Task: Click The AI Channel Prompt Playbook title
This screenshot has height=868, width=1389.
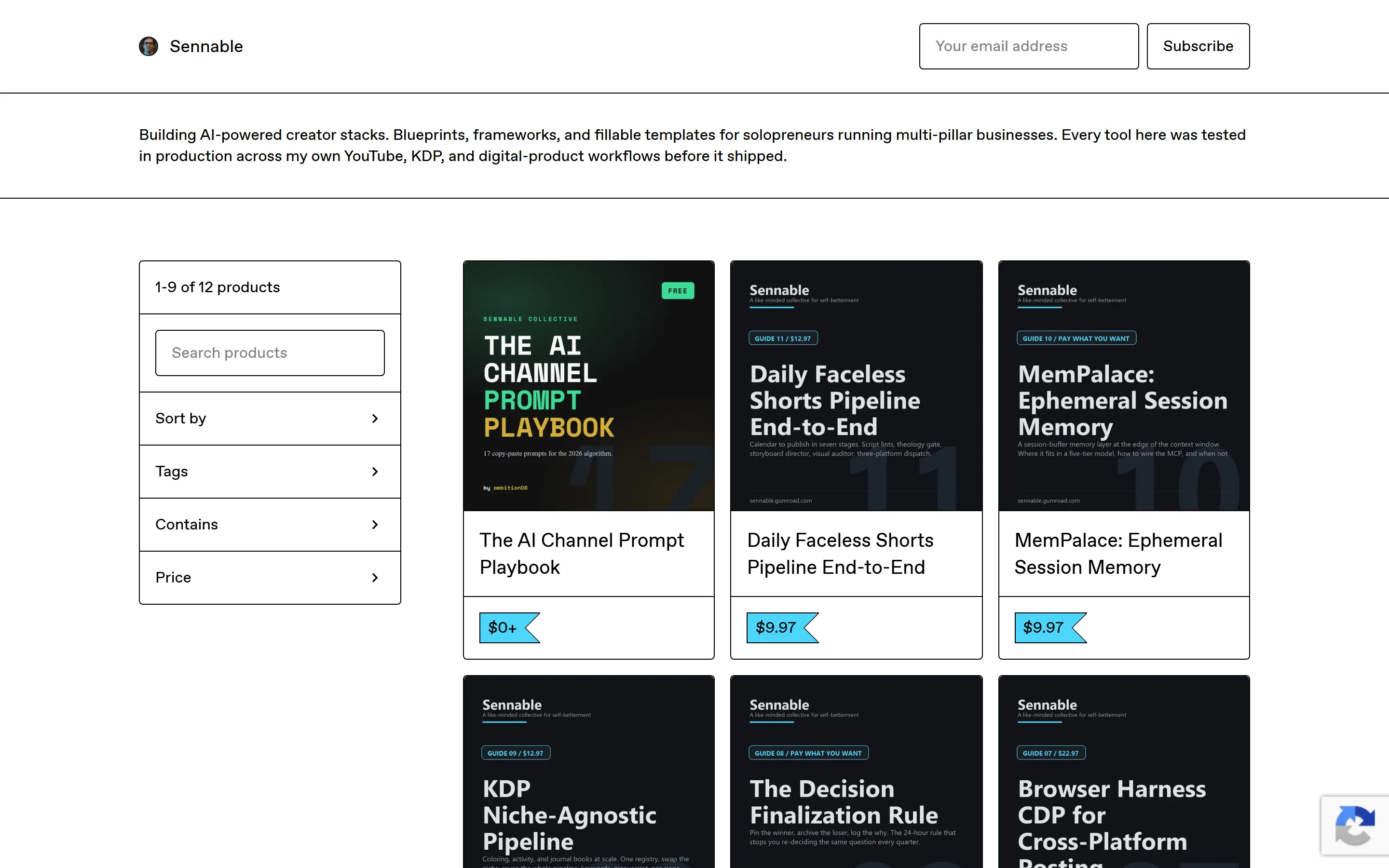Action: click(582, 554)
